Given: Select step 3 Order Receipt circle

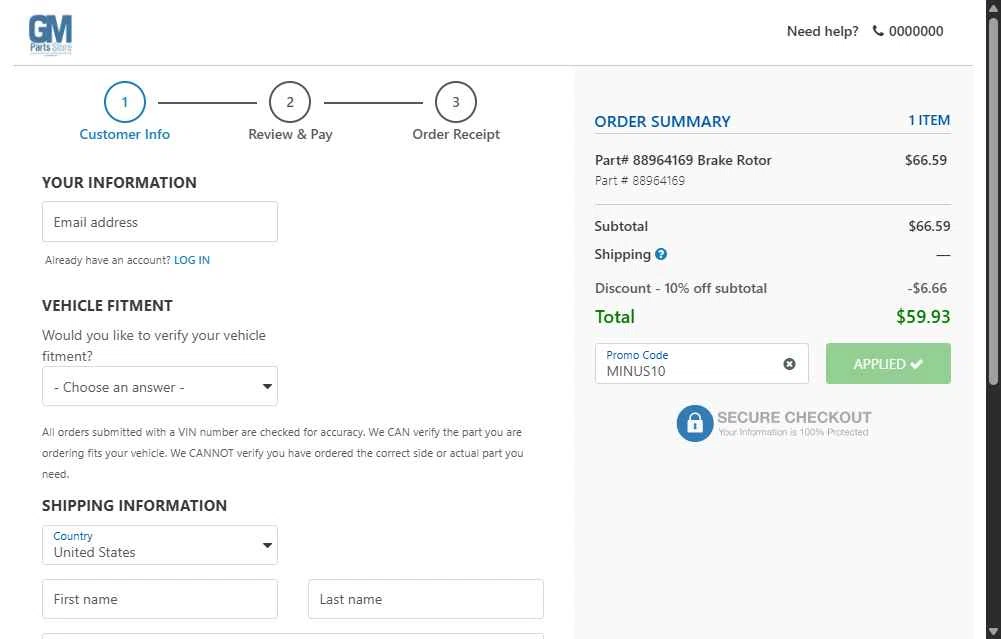Looking at the screenshot, I should click(456, 102).
